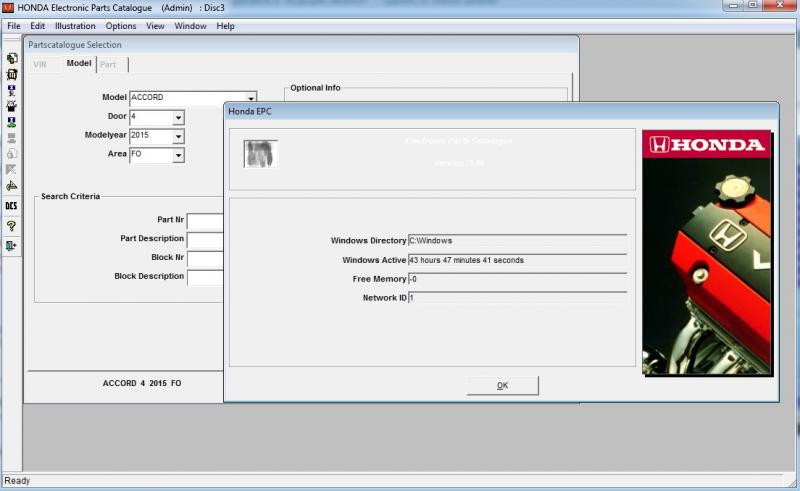Open the Options menu
The height and width of the screenshot is (491, 800).
tap(121, 26)
